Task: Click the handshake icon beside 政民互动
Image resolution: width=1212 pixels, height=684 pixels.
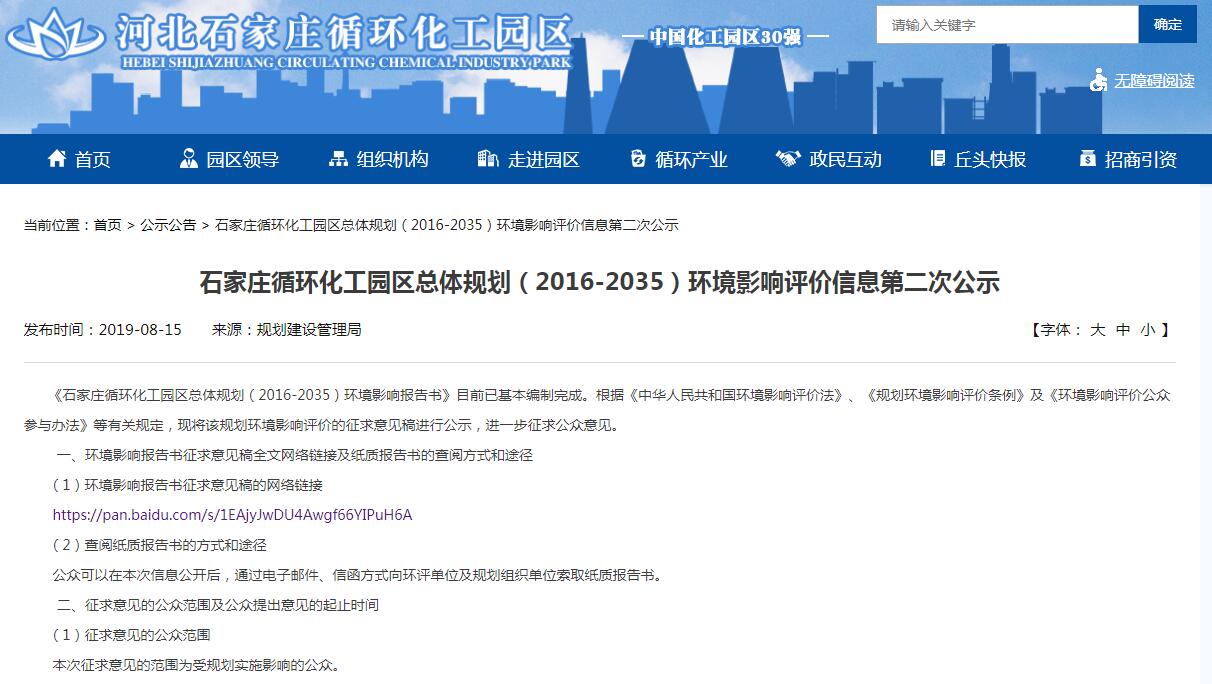Action: click(788, 158)
